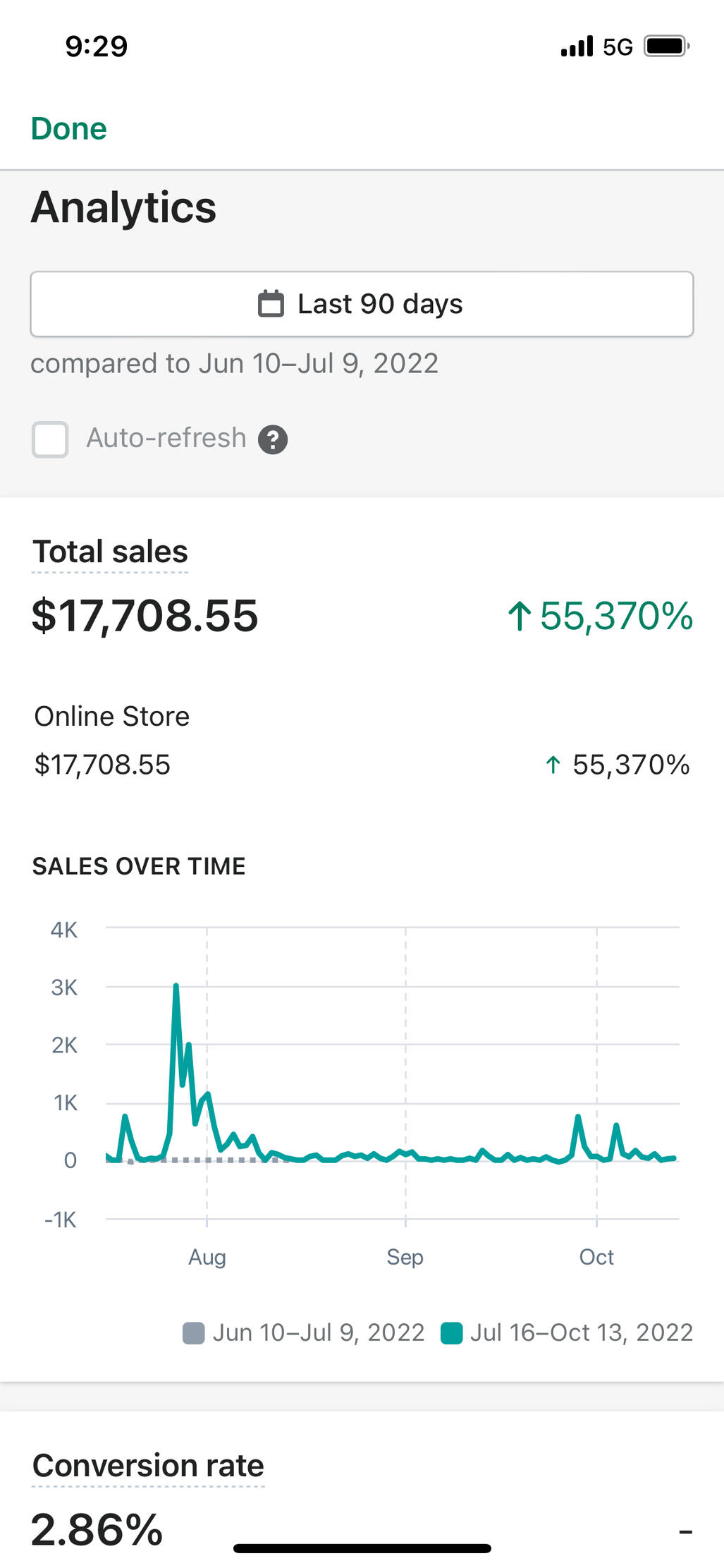The width and height of the screenshot is (724, 1568).
Task: Tap the Conversion rate heading
Action: coord(148,1465)
